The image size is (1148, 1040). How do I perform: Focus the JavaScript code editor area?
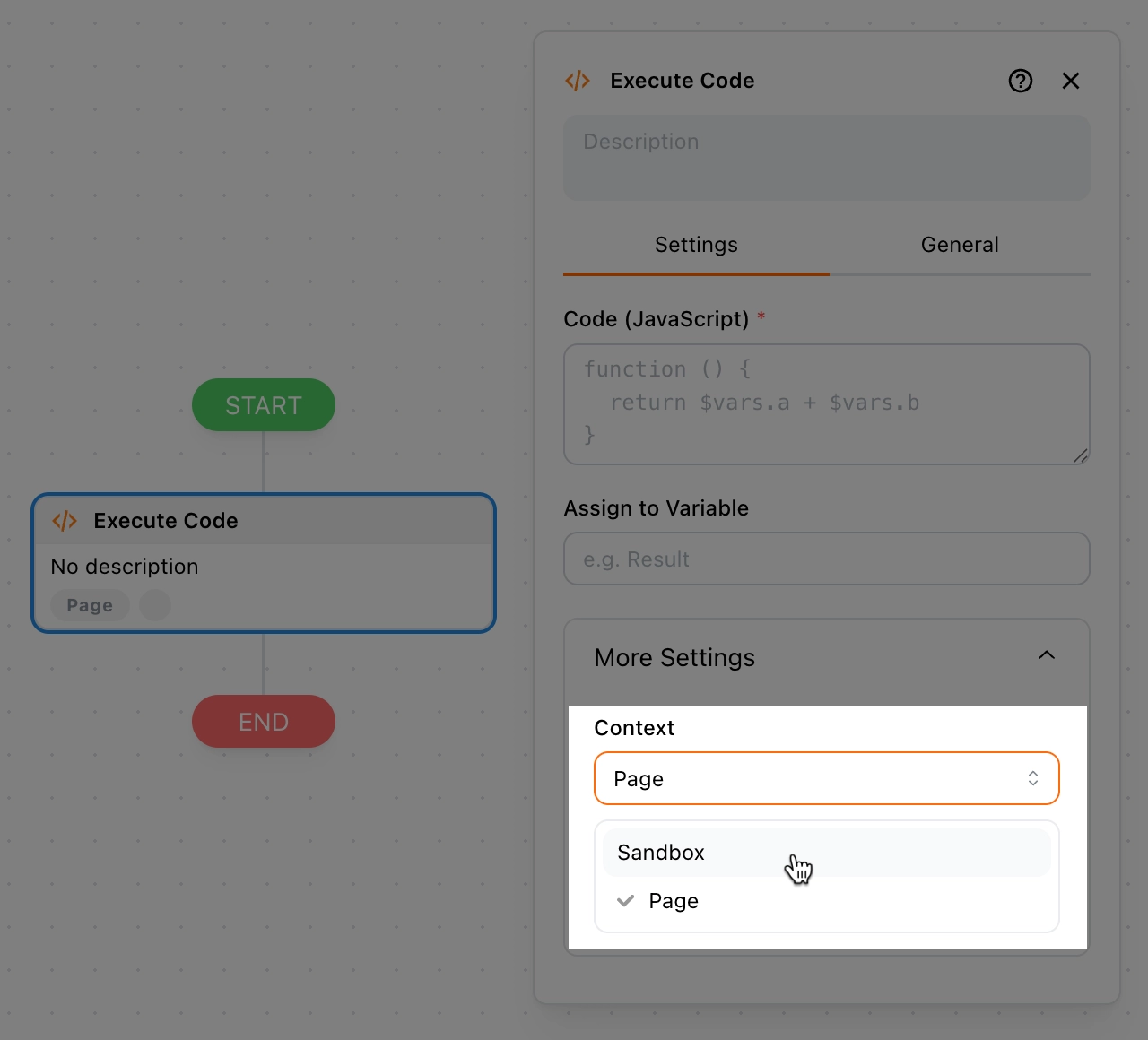click(x=826, y=403)
